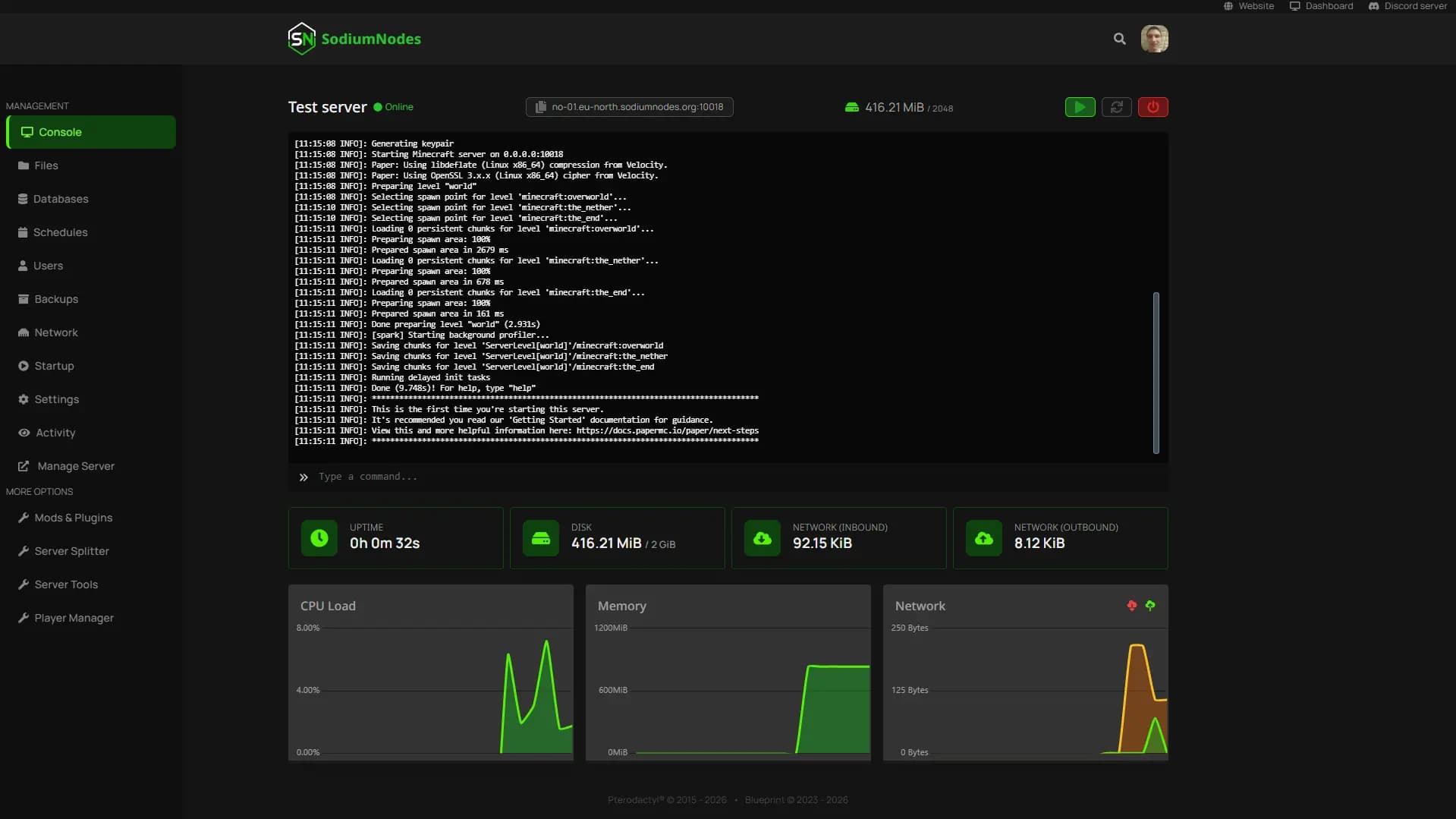Open Server Tools
This screenshot has width=1456, height=819.
click(x=91, y=584)
